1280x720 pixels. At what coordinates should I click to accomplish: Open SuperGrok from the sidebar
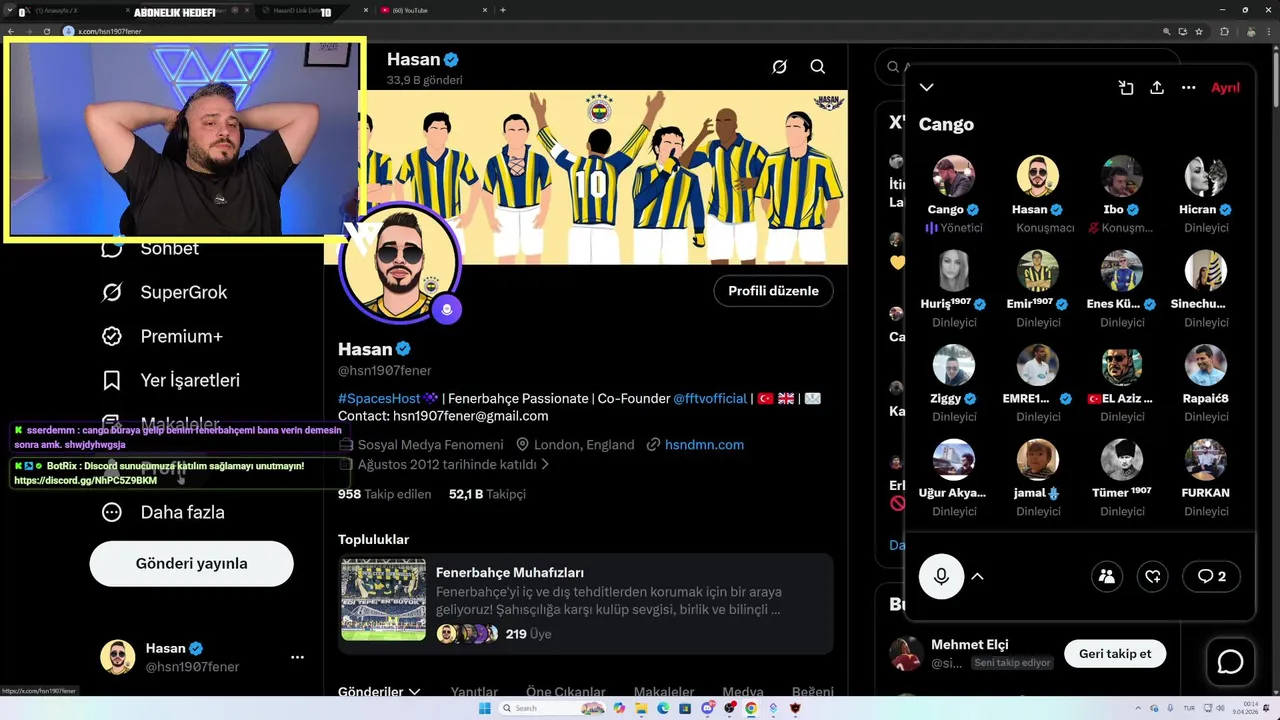click(165, 292)
